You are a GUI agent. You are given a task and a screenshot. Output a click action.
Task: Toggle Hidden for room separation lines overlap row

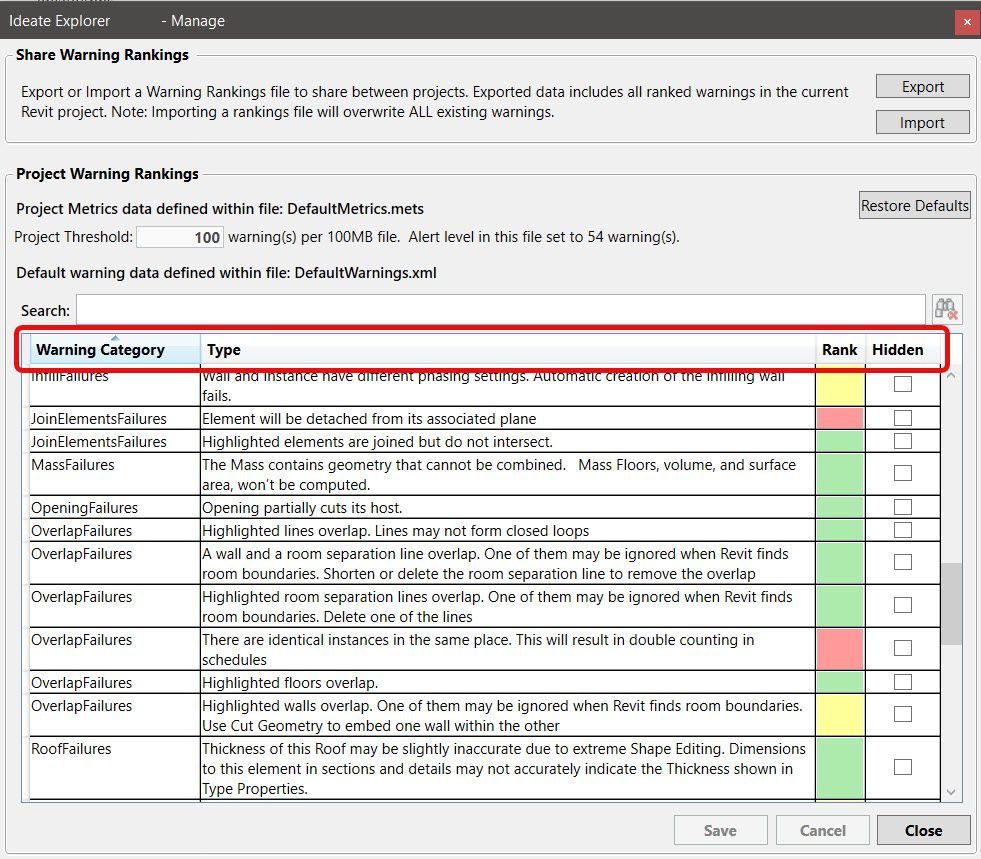click(903, 605)
